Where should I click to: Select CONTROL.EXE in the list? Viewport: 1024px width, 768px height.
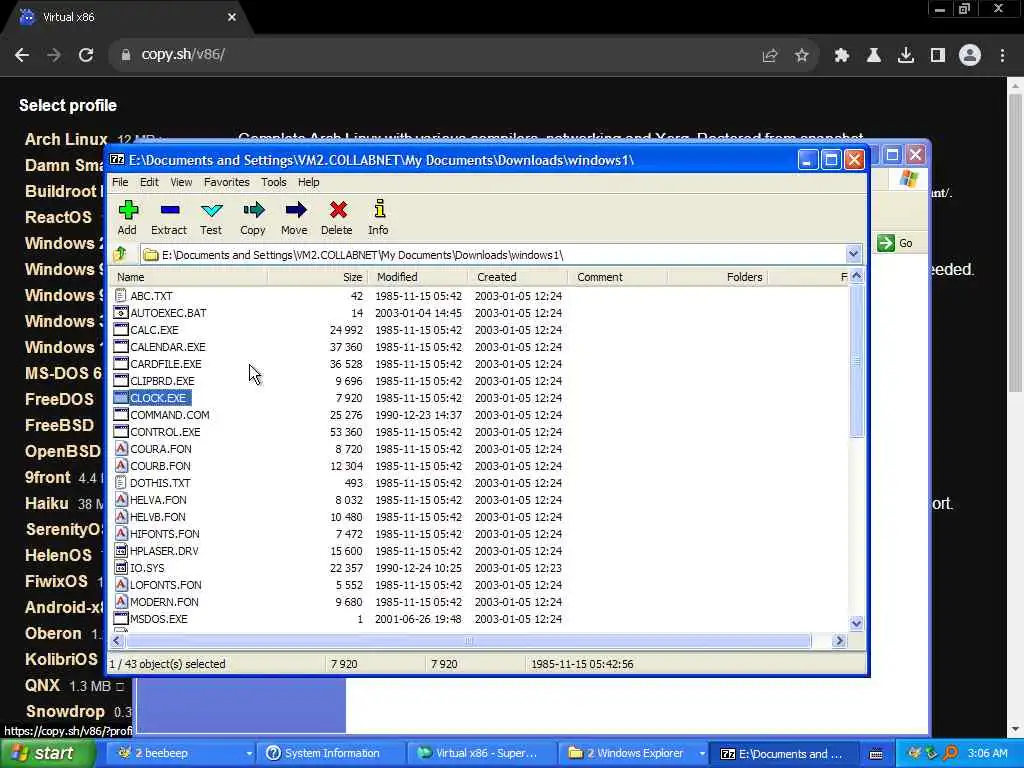165,432
